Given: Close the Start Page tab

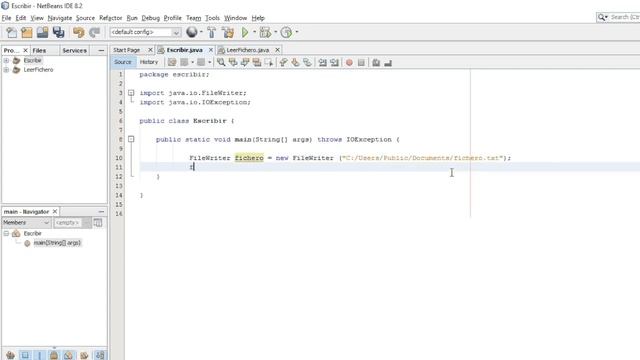Looking at the screenshot, I should tap(150, 50).
